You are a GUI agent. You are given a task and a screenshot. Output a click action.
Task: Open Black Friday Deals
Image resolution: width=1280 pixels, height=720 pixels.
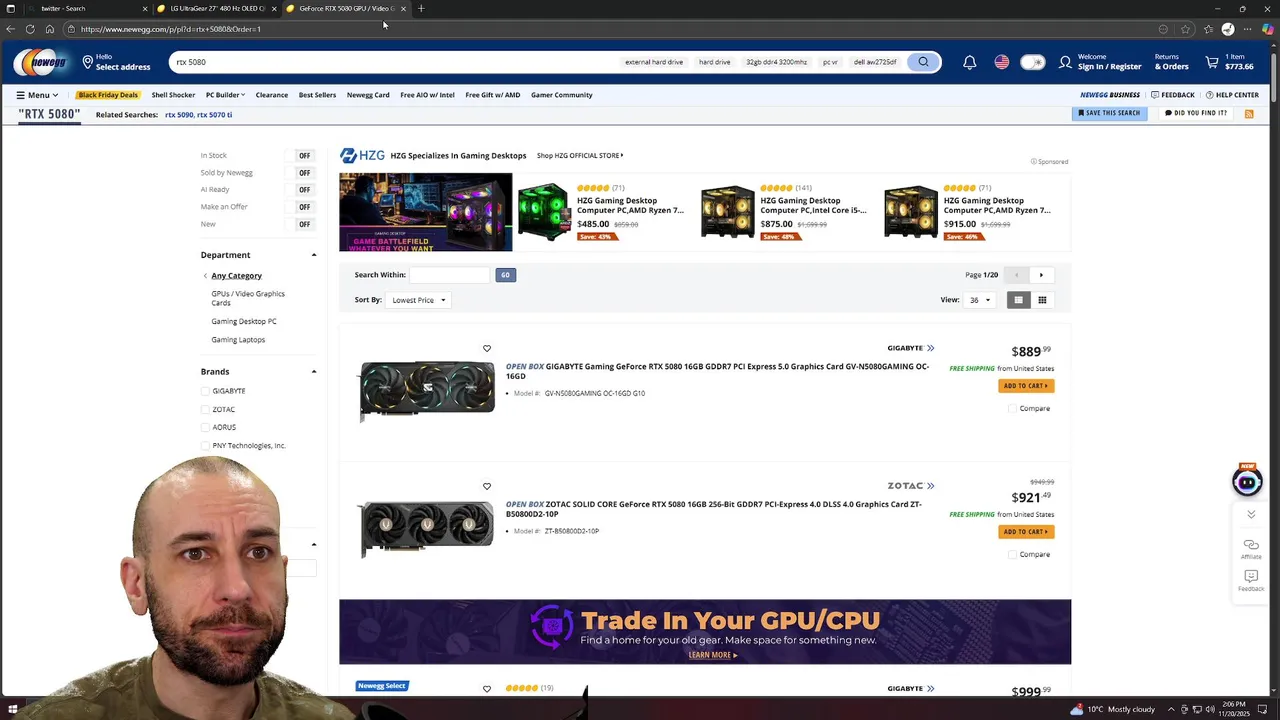click(x=108, y=95)
